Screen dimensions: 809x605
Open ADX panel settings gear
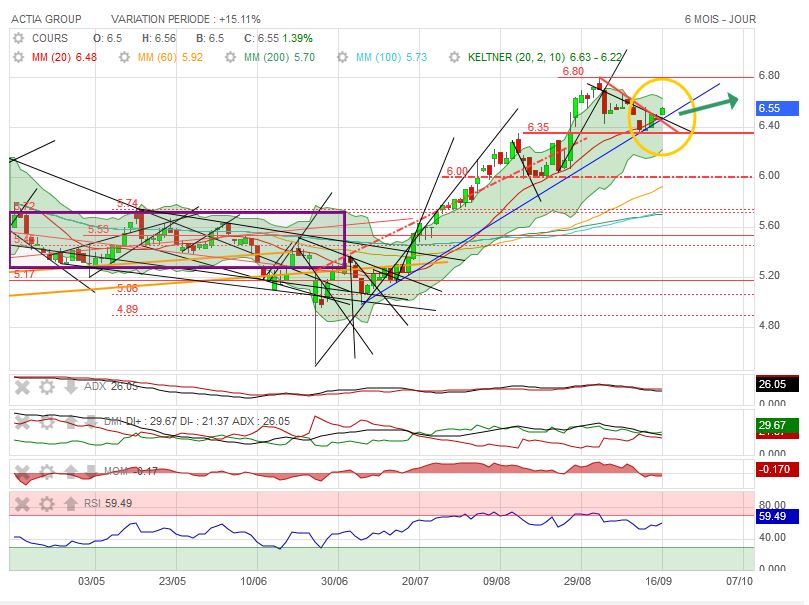coord(47,387)
